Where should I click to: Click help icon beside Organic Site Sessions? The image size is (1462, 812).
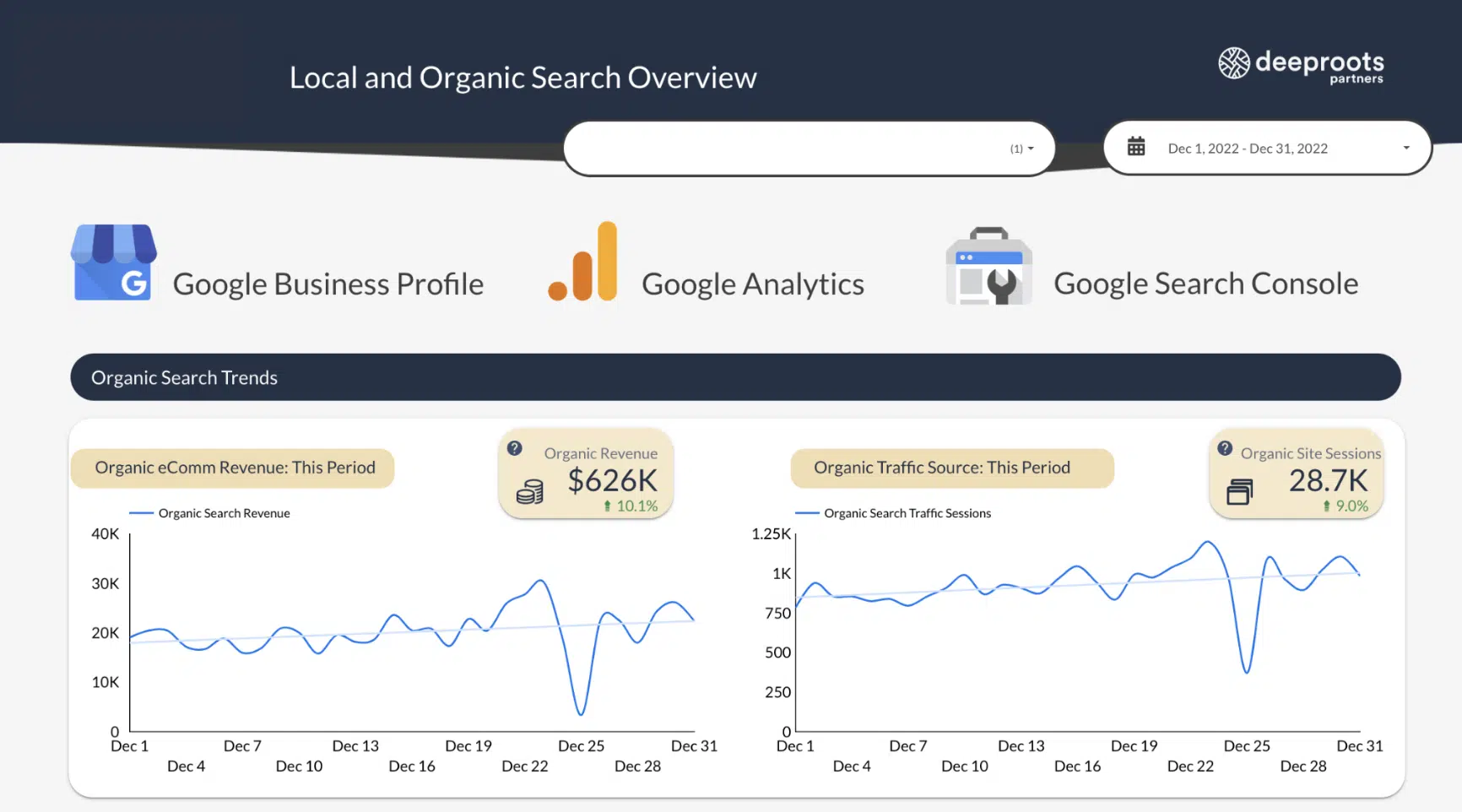tap(1225, 449)
